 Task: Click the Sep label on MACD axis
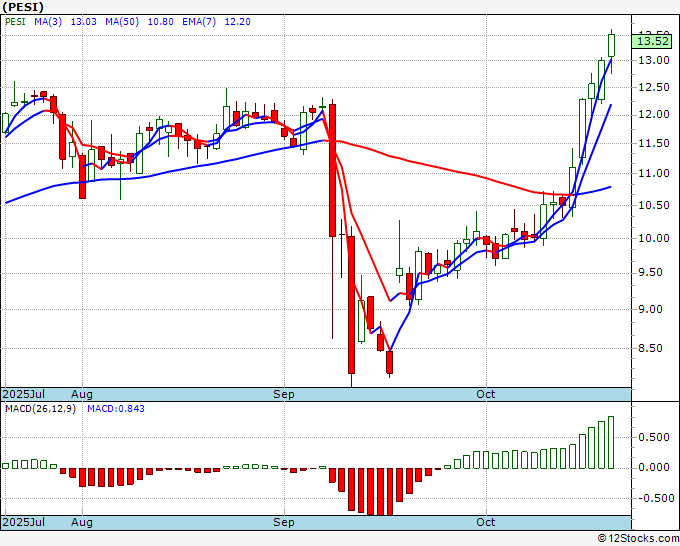[x=284, y=522]
